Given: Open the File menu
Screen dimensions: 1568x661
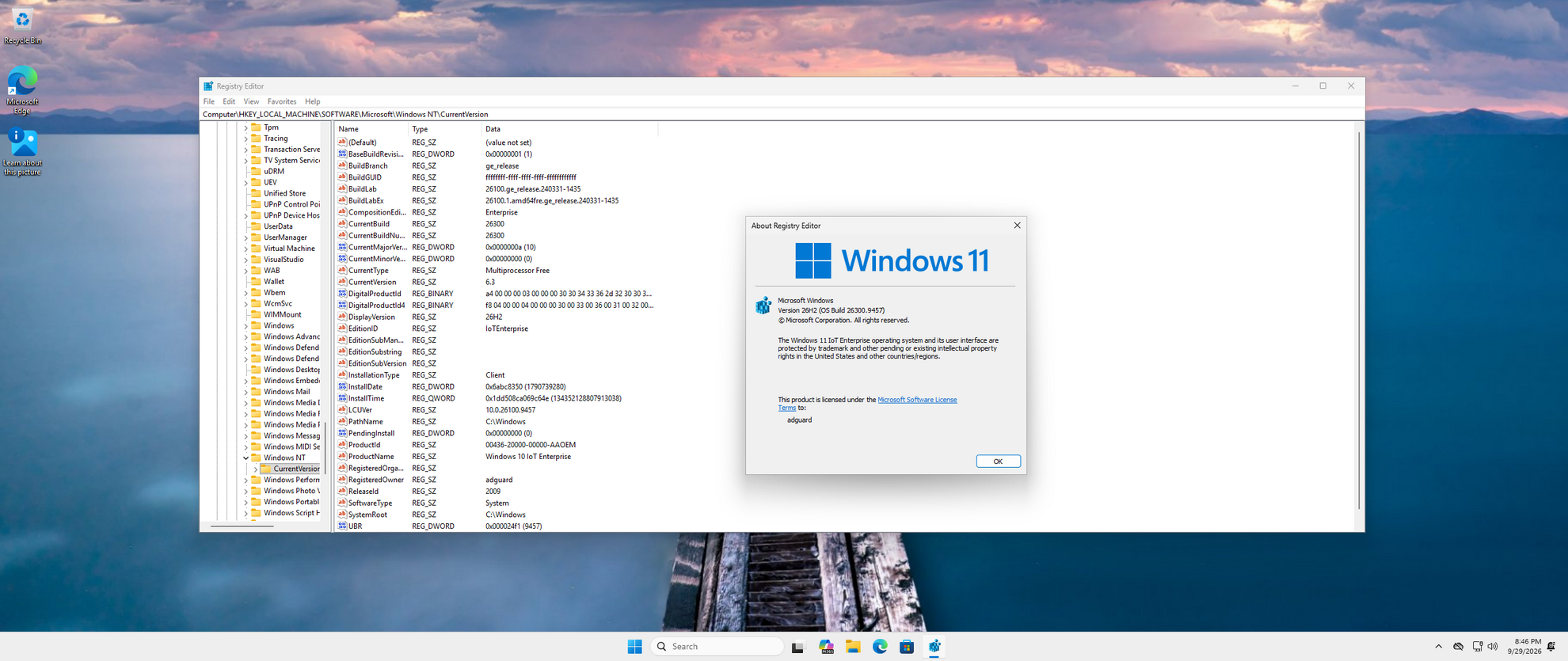Looking at the screenshot, I should click(x=209, y=101).
